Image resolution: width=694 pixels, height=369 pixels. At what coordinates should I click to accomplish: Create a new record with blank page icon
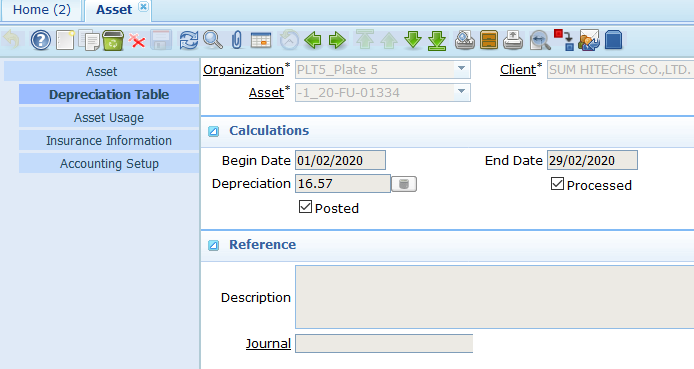coord(65,40)
